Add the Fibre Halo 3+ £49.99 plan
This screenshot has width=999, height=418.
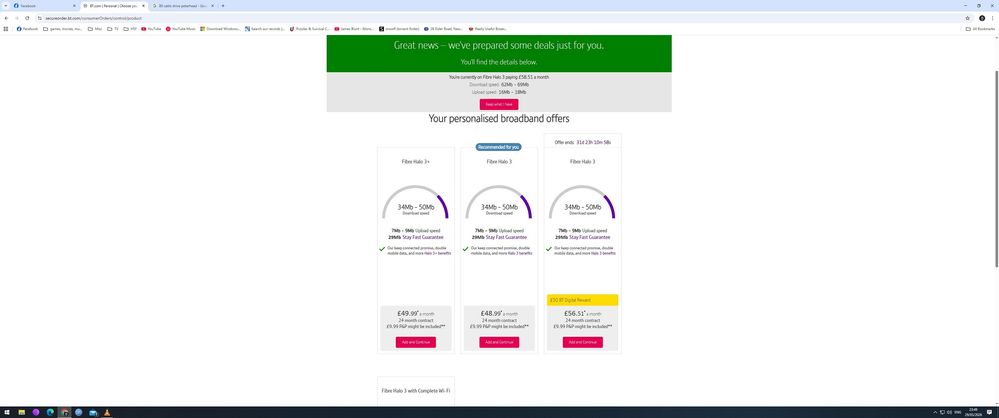415,342
